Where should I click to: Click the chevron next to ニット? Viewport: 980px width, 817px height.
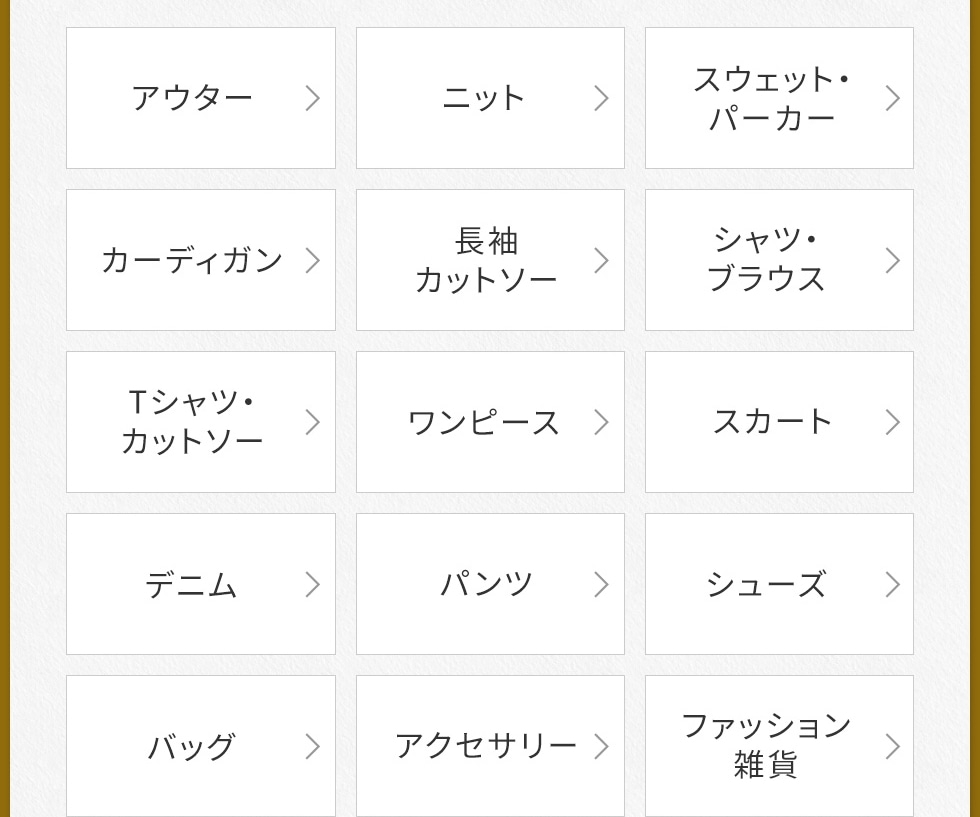point(601,98)
